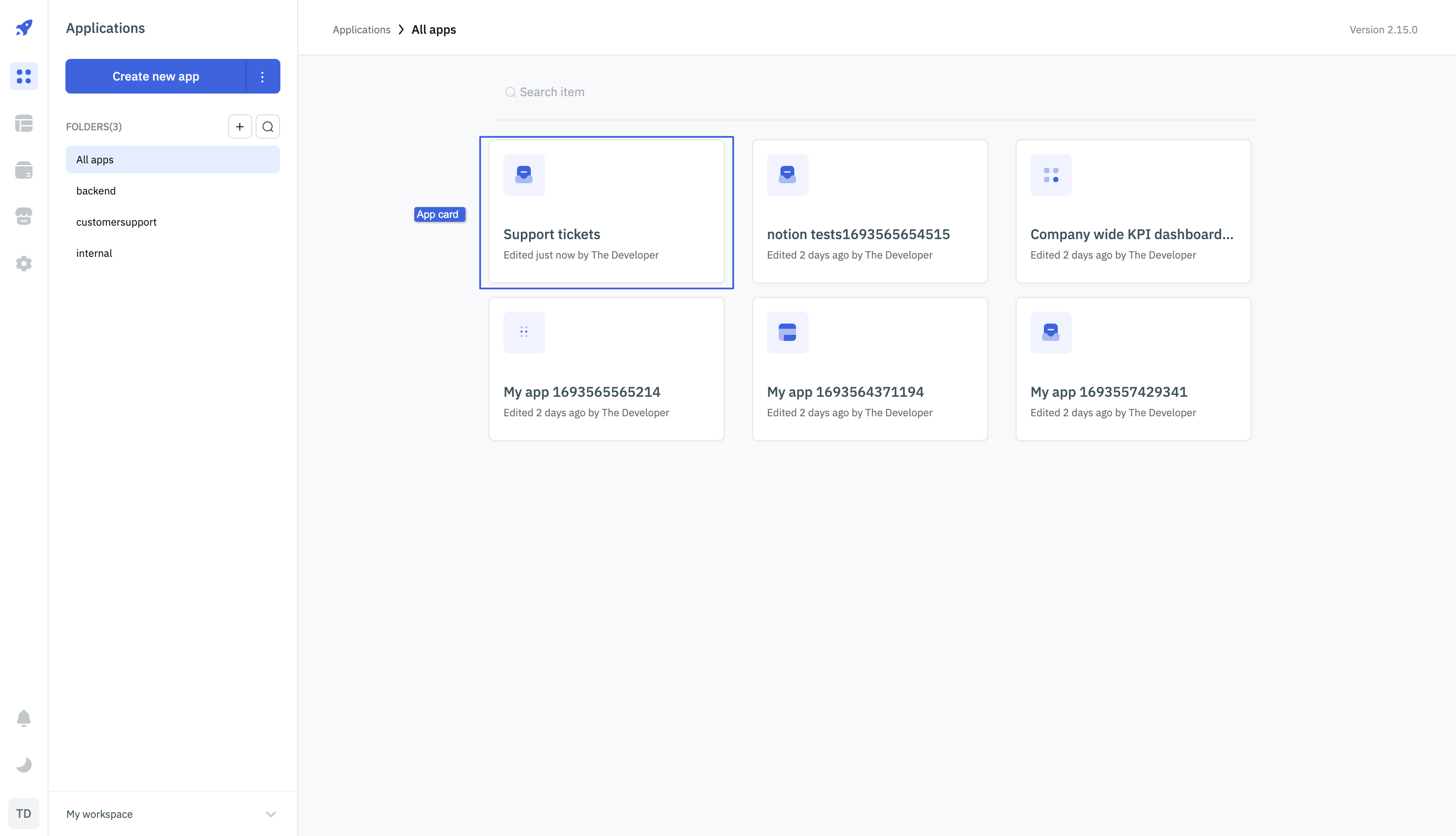Search folders with magnifier button
Image resolution: width=1456 pixels, height=836 pixels.
point(268,126)
